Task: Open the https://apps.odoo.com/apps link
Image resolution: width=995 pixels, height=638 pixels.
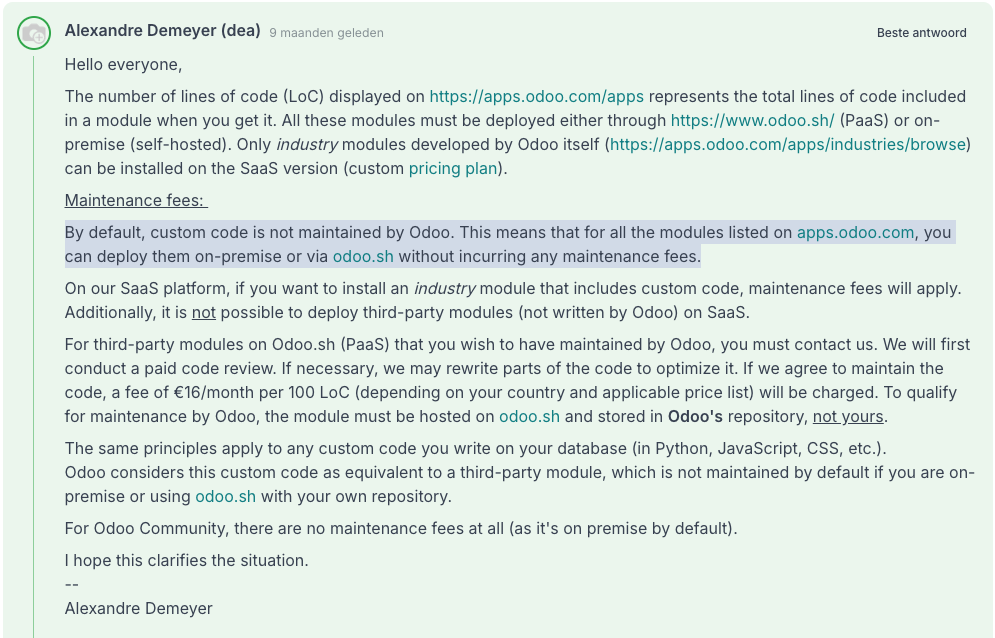Action: tap(536, 97)
